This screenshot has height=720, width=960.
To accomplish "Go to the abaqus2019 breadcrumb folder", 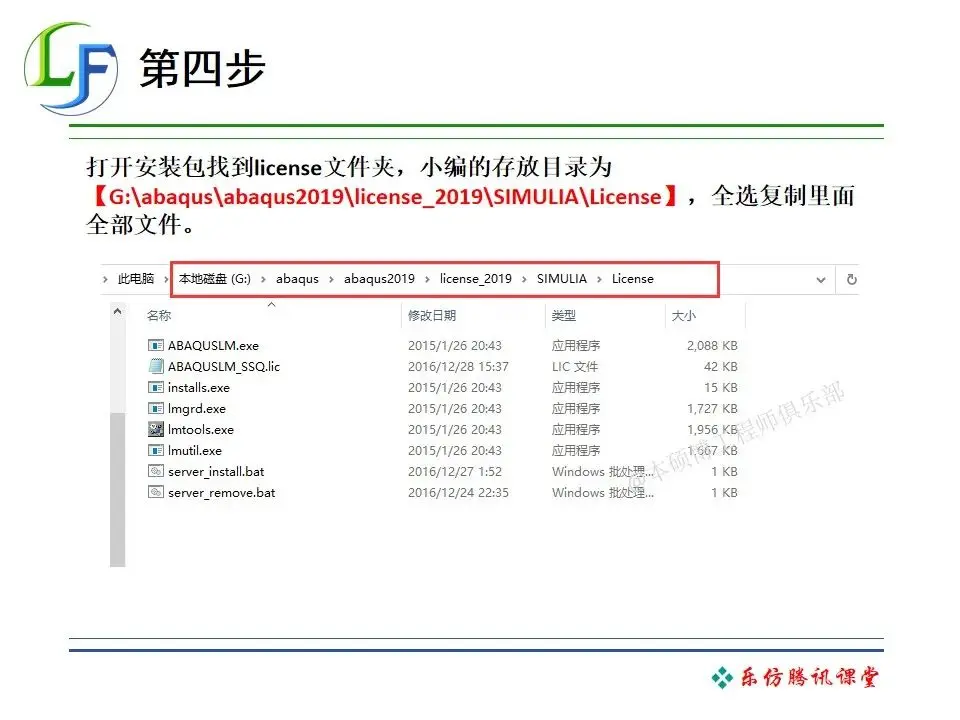I will (379, 279).
